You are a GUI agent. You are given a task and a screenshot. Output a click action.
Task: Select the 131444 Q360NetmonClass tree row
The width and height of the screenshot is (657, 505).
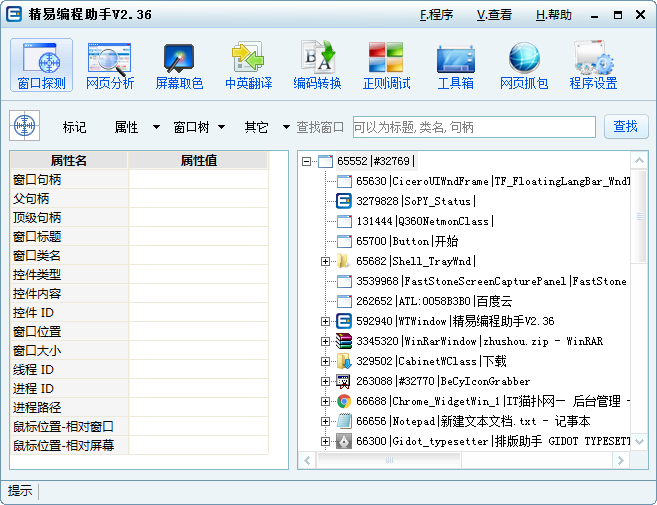[x=425, y=221]
